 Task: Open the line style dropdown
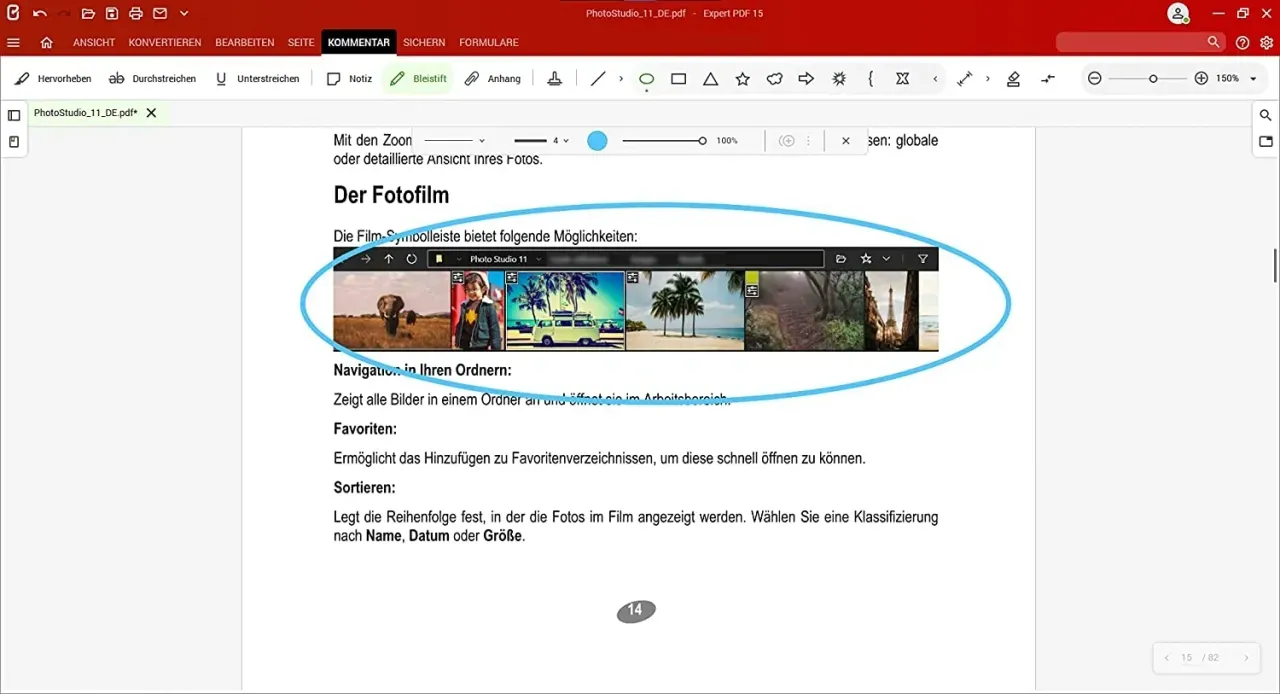(x=455, y=141)
